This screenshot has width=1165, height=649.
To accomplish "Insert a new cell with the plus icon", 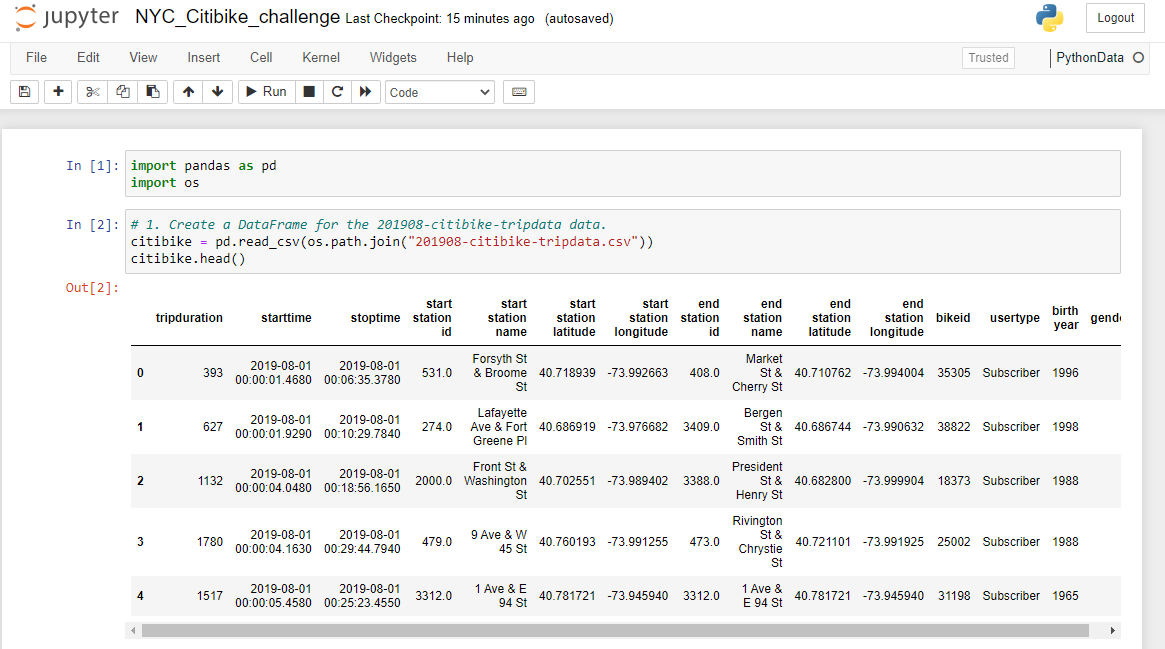I will 58,91.
